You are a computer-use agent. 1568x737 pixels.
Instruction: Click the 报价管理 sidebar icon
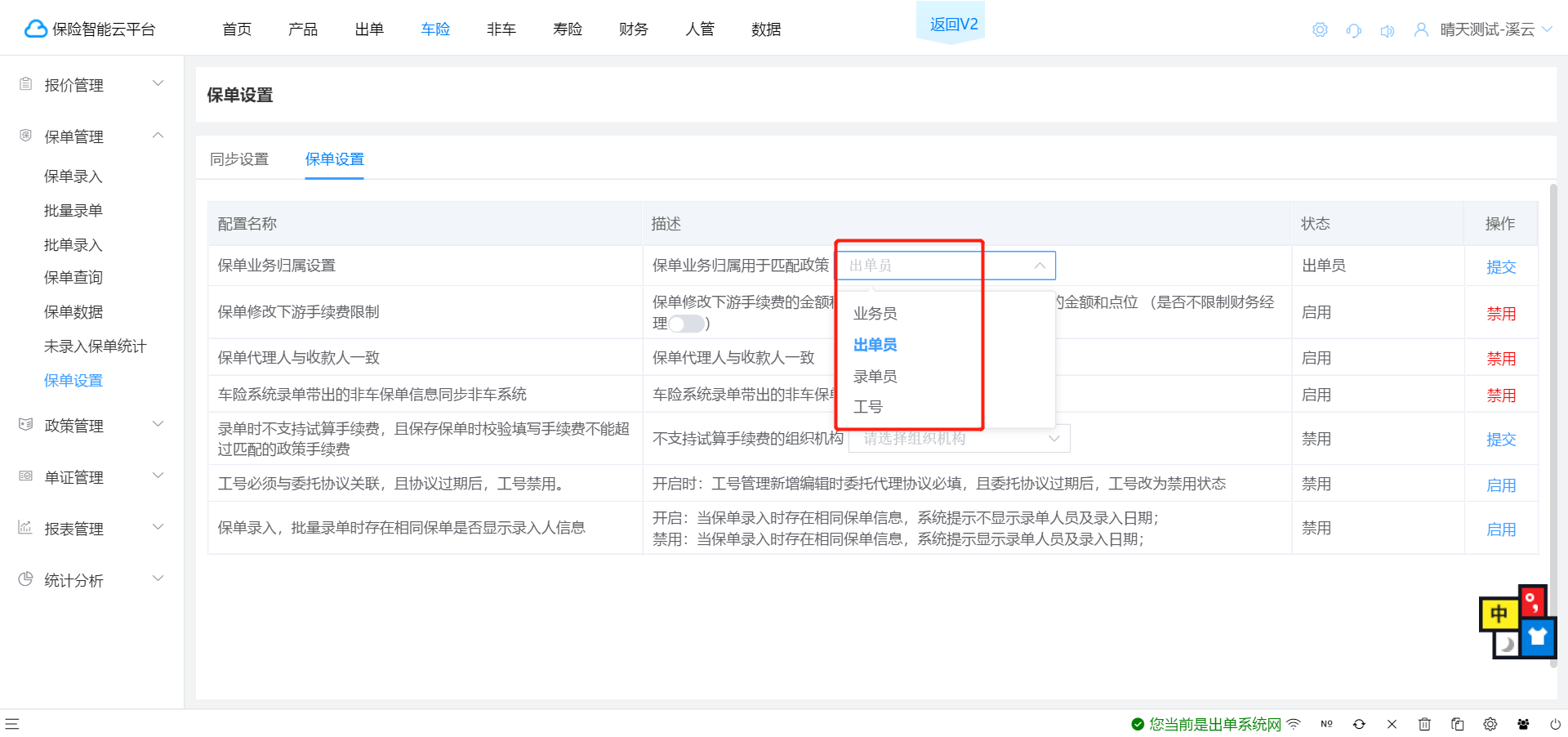click(x=25, y=83)
